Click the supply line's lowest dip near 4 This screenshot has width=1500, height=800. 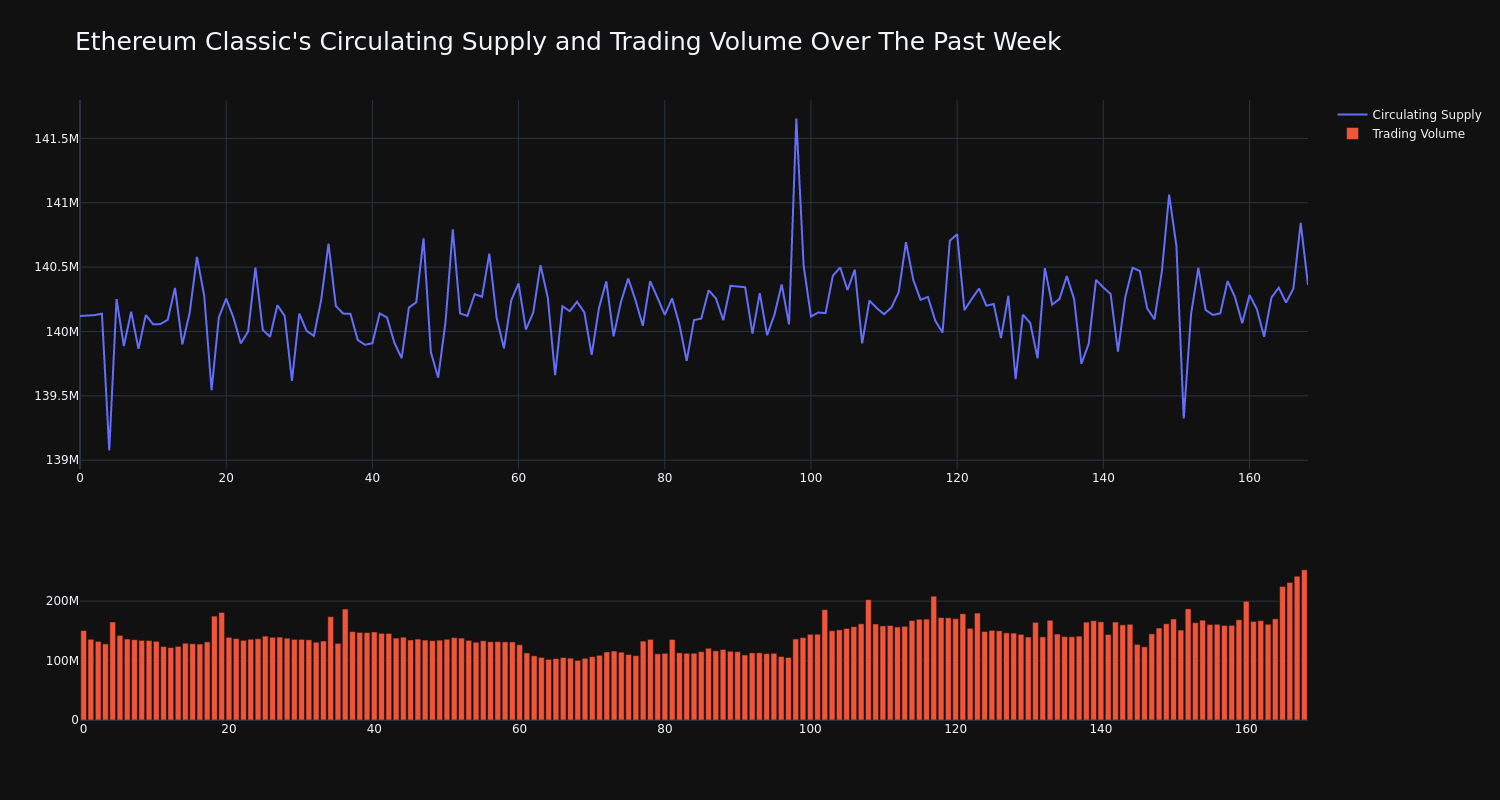tap(109, 449)
